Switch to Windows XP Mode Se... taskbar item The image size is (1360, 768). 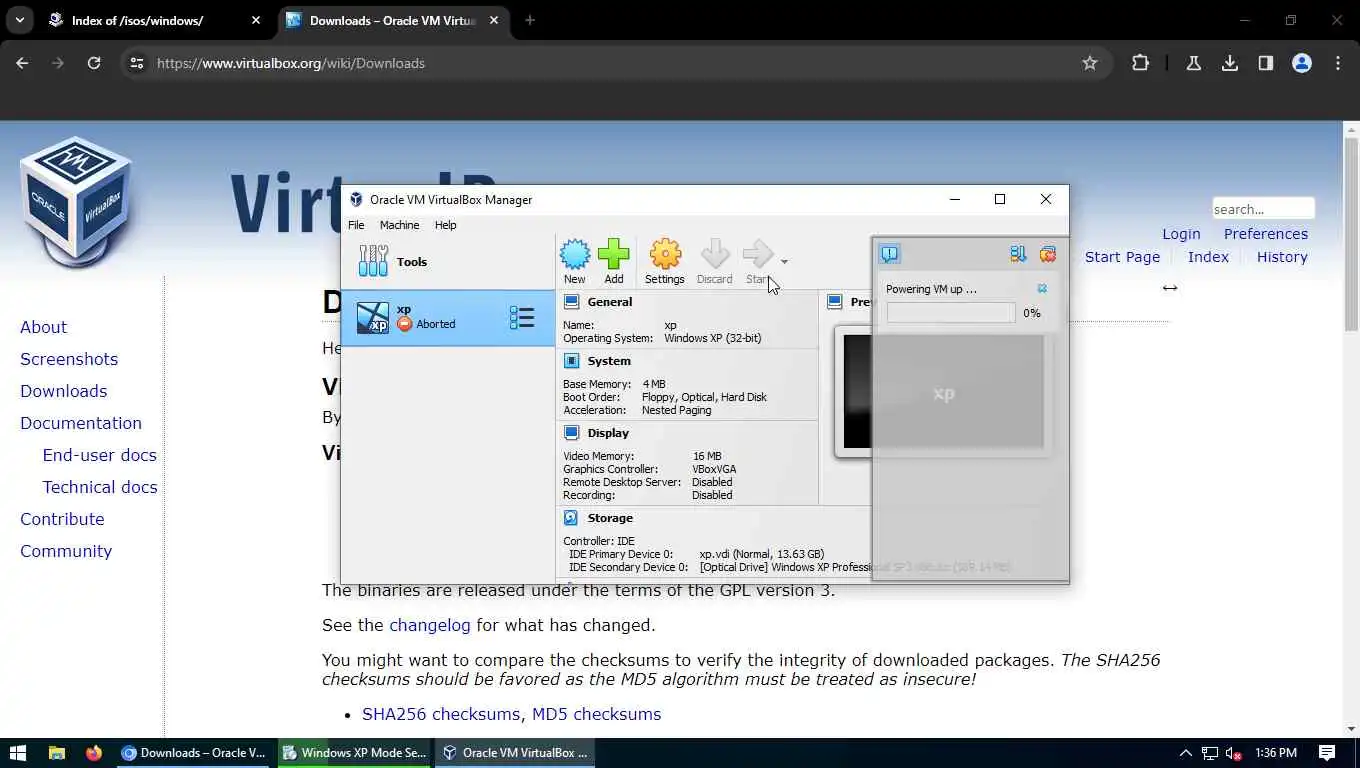(354, 753)
